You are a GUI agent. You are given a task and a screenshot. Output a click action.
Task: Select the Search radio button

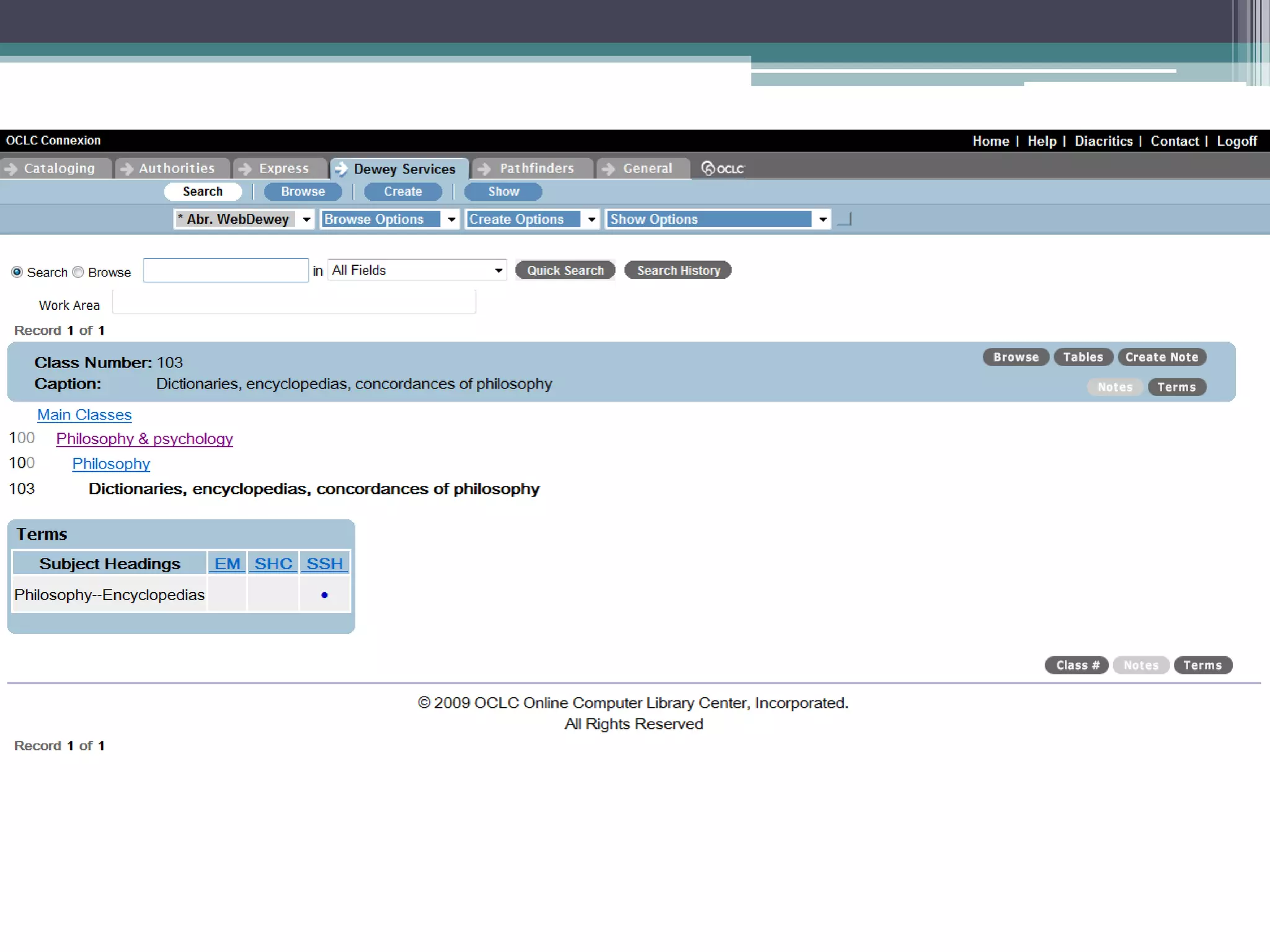pos(17,272)
